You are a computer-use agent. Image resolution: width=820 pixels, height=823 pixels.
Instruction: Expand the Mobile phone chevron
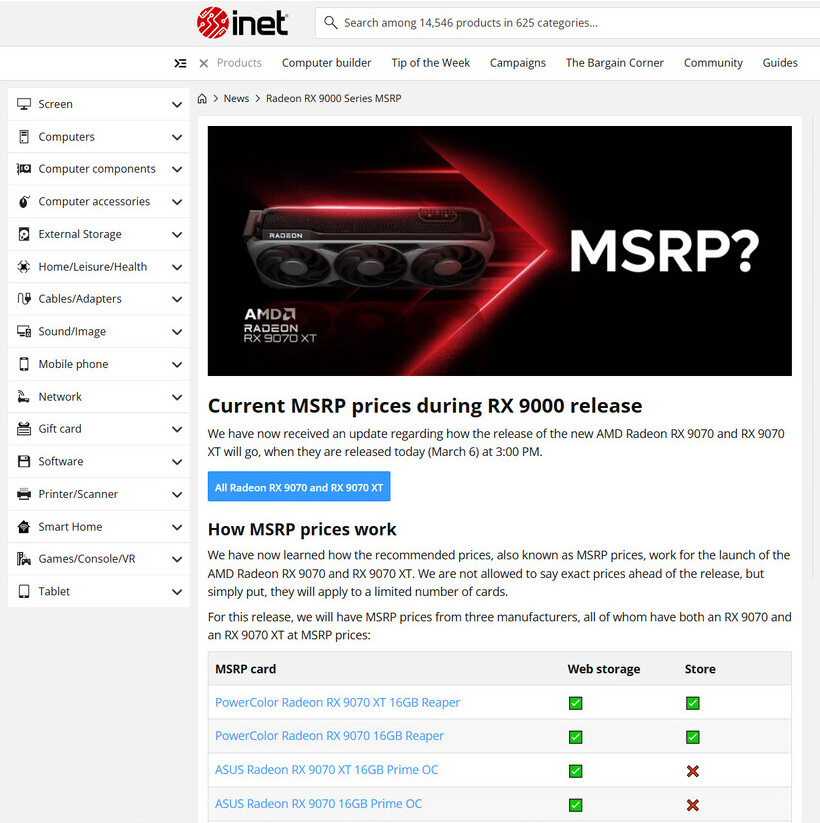(x=177, y=364)
